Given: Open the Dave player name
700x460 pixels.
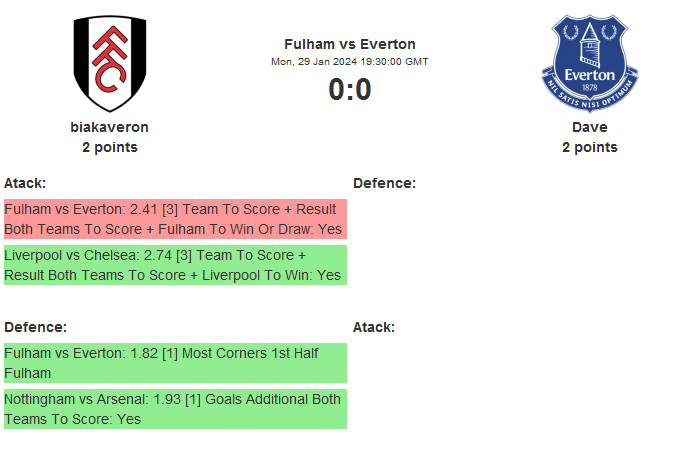Looking at the screenshot, I should point(590,127).
